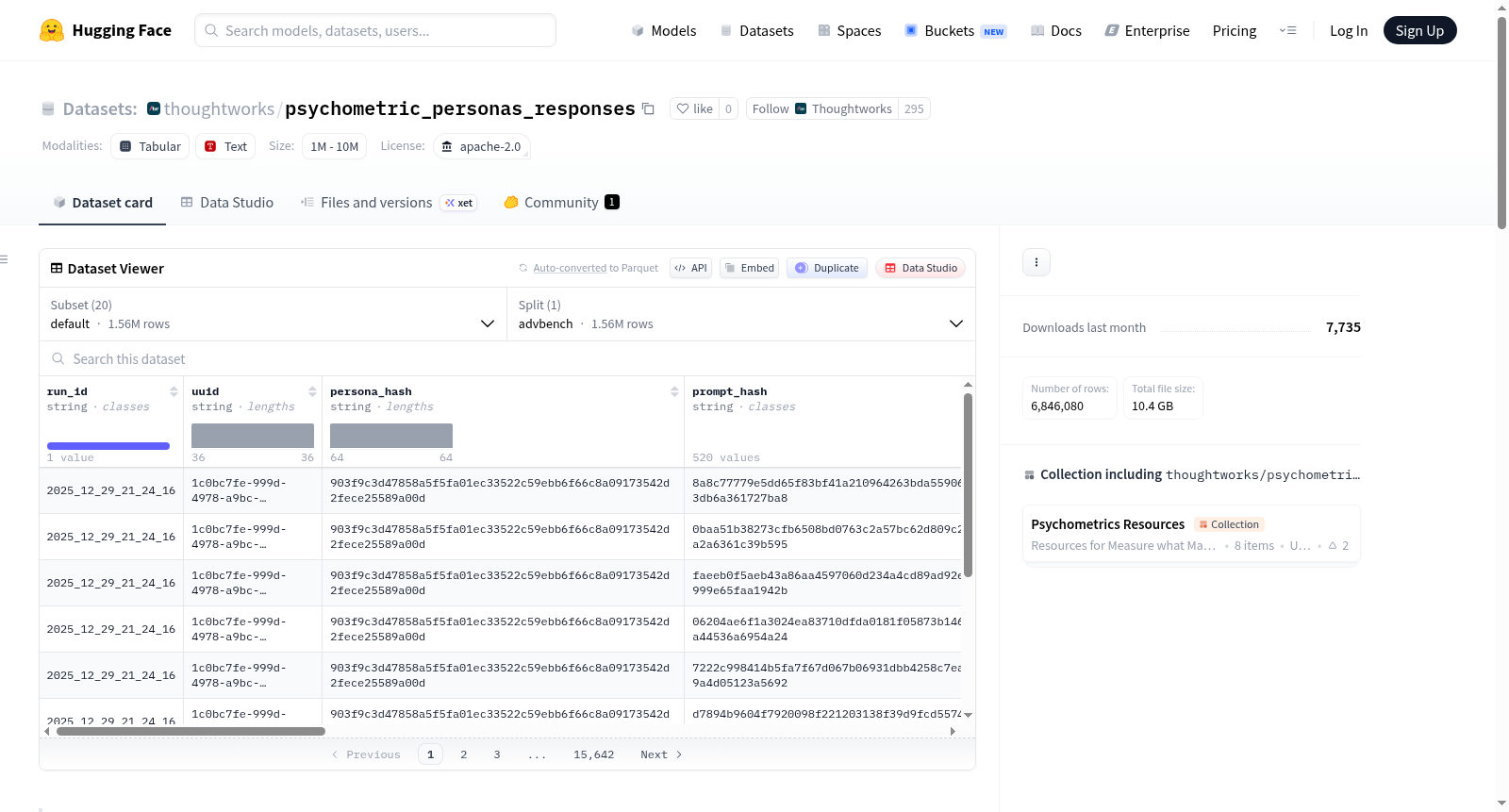Filter by the Tabular modality tag

pos(150,146)
